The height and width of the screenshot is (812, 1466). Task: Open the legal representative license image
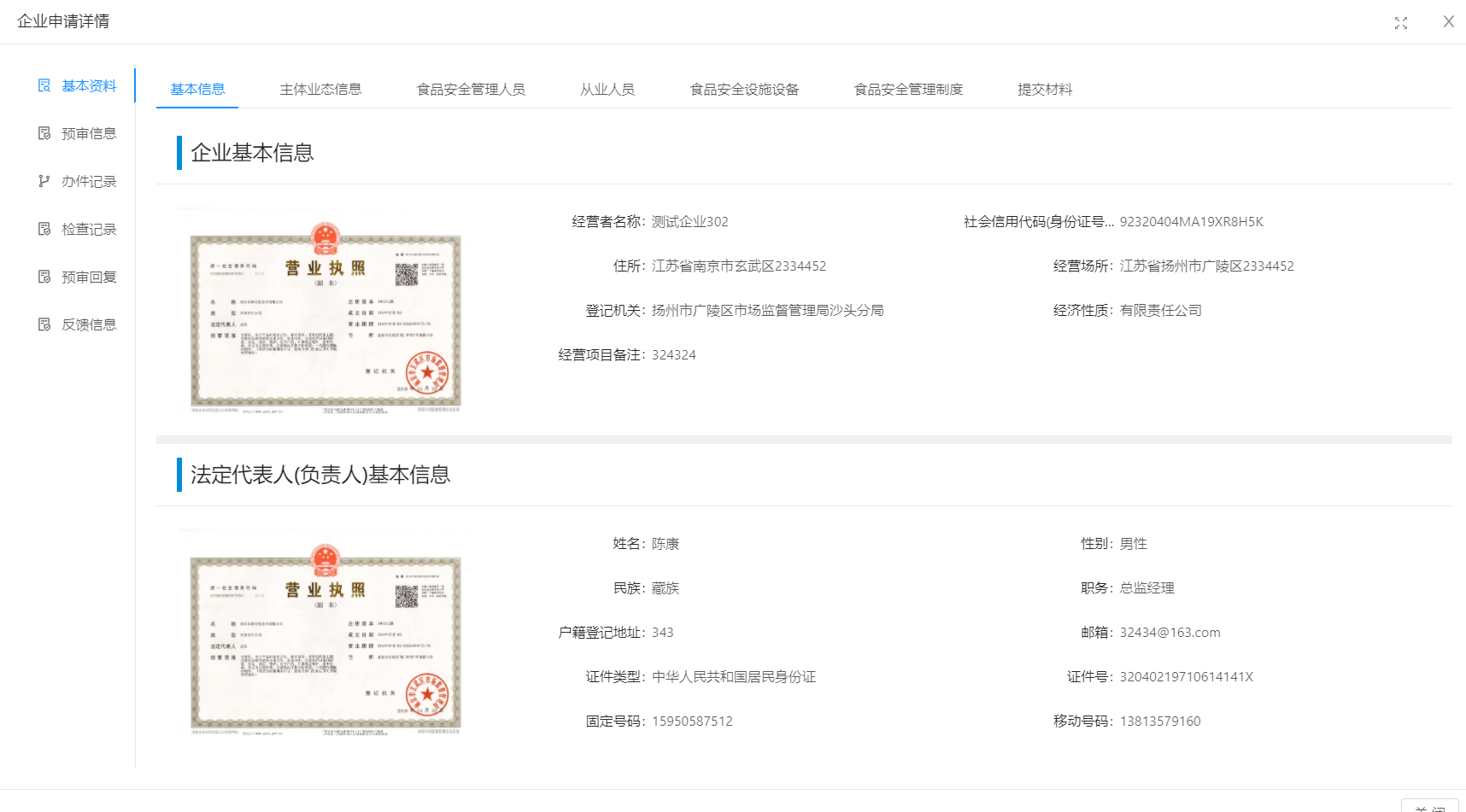click(x=325, y=633)
